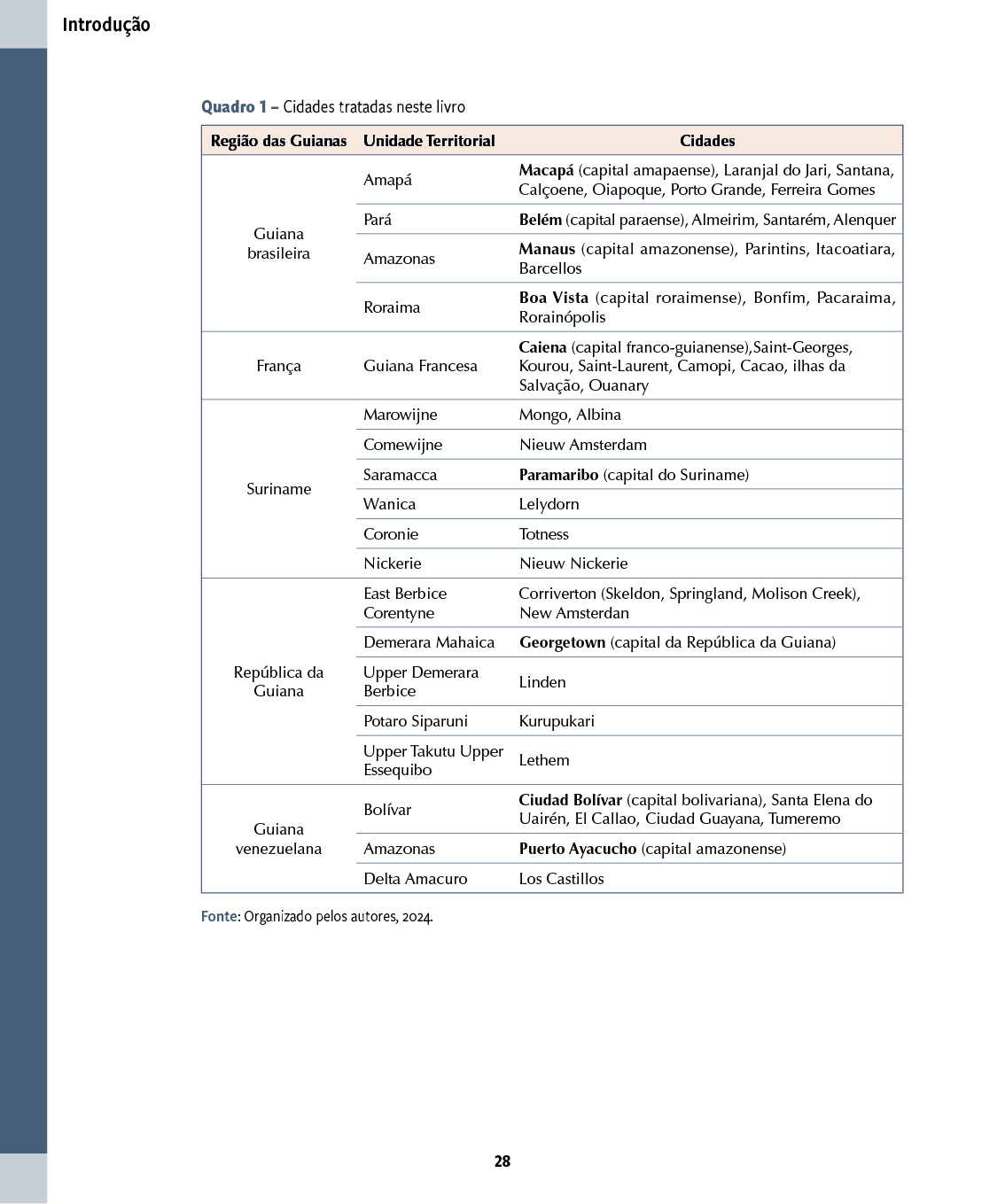Click the Guiana Francesa unit cell

pyautogui.click(x=420, y=366)
